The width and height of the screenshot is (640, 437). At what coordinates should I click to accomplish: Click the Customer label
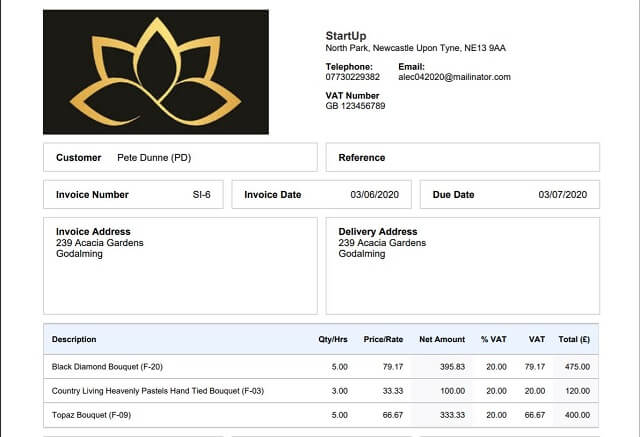tap(78, 157)
